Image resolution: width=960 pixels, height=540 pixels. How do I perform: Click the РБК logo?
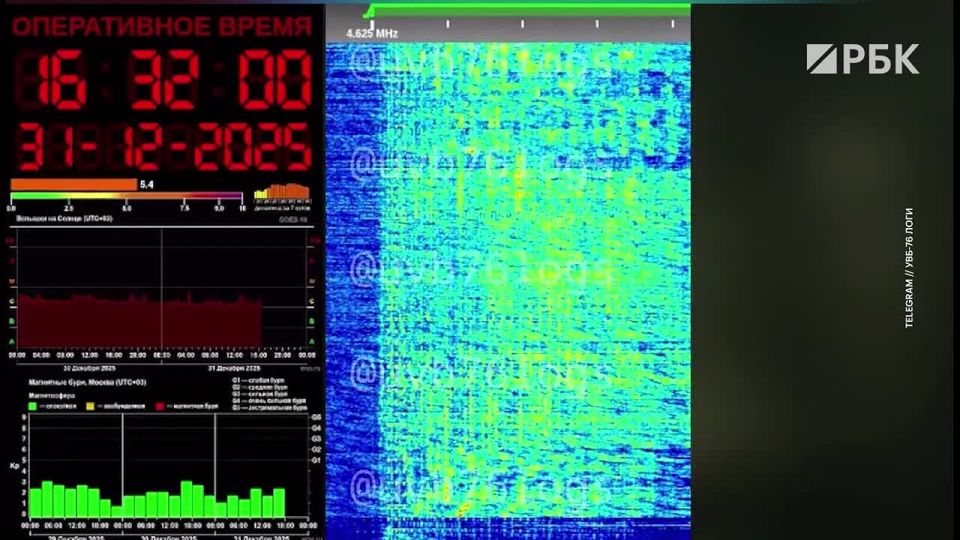862,59
